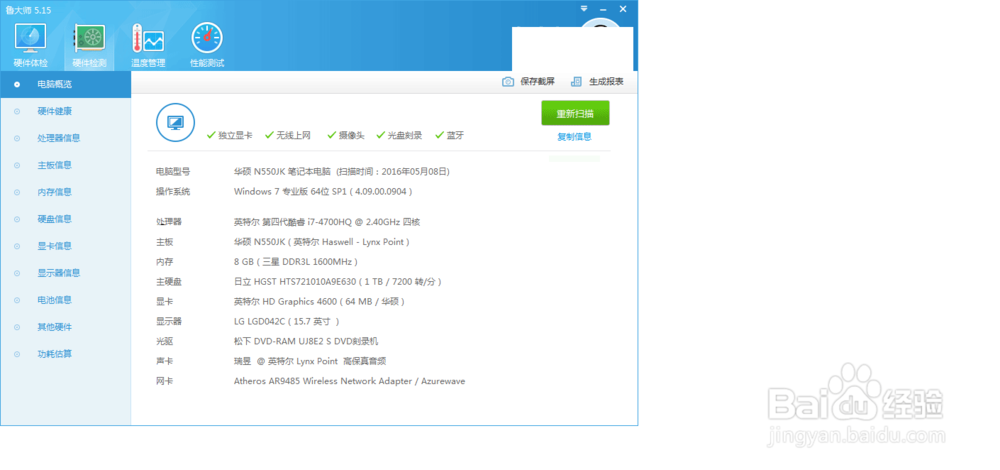Click the 松下 DVD-RAM optical drive value

(x=306, y=341)
